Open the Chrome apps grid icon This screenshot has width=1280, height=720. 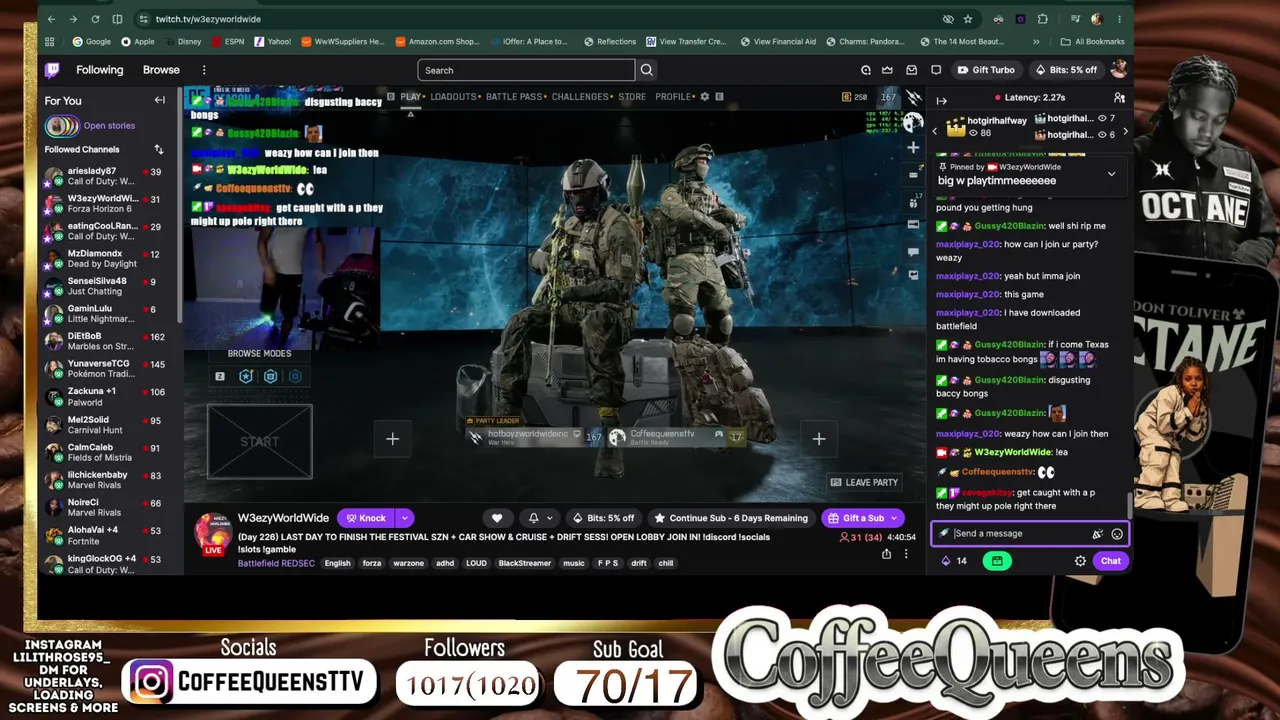coord(50,42)
